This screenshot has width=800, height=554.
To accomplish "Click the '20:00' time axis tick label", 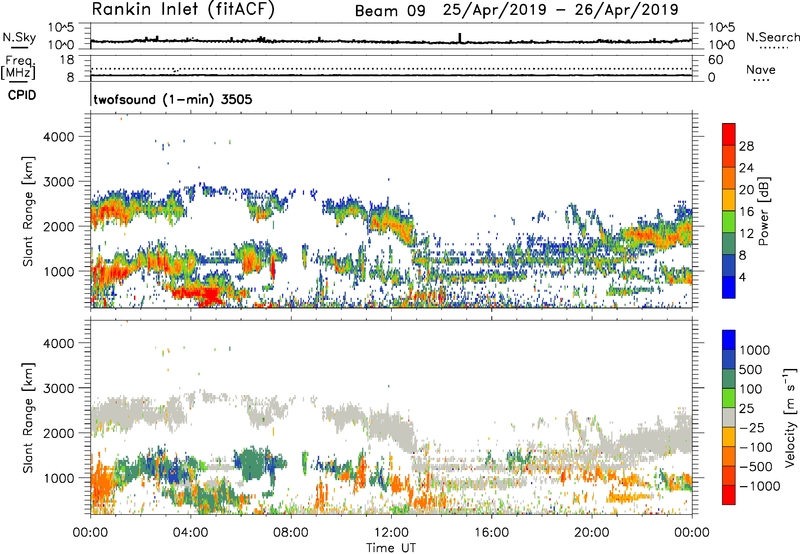I will tap(591, 533).
